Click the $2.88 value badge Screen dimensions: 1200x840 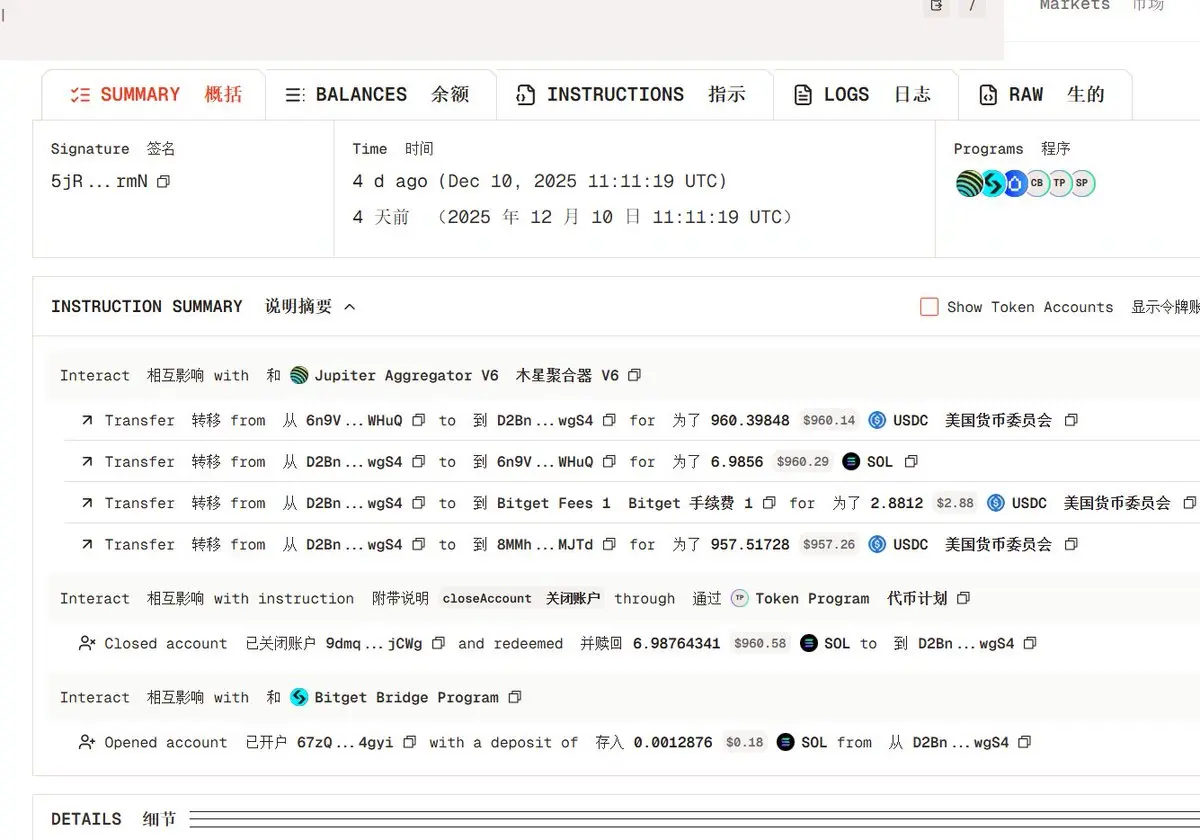(955, 503)
